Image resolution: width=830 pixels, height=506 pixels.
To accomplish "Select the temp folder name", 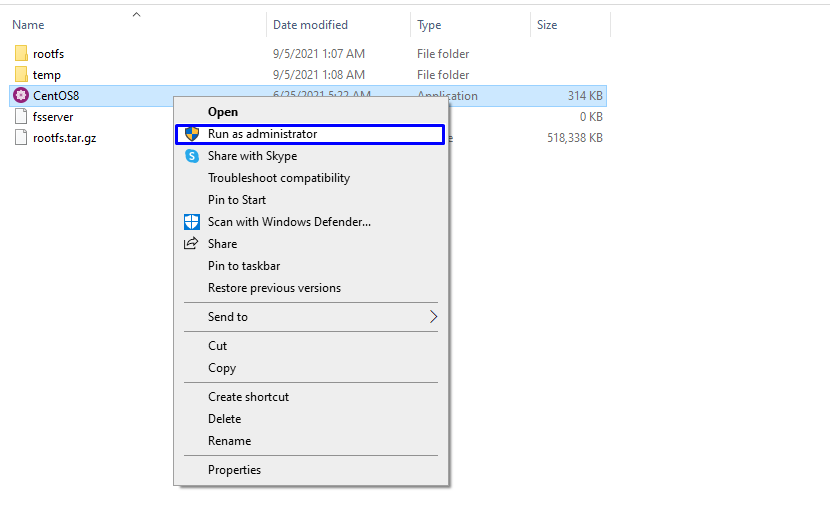I will pyautogui.click(x=47, y=75).
